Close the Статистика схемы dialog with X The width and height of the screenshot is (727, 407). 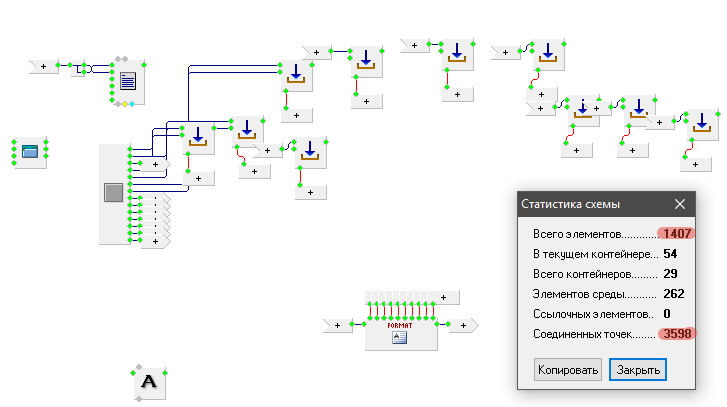click(x=680, y=204)
